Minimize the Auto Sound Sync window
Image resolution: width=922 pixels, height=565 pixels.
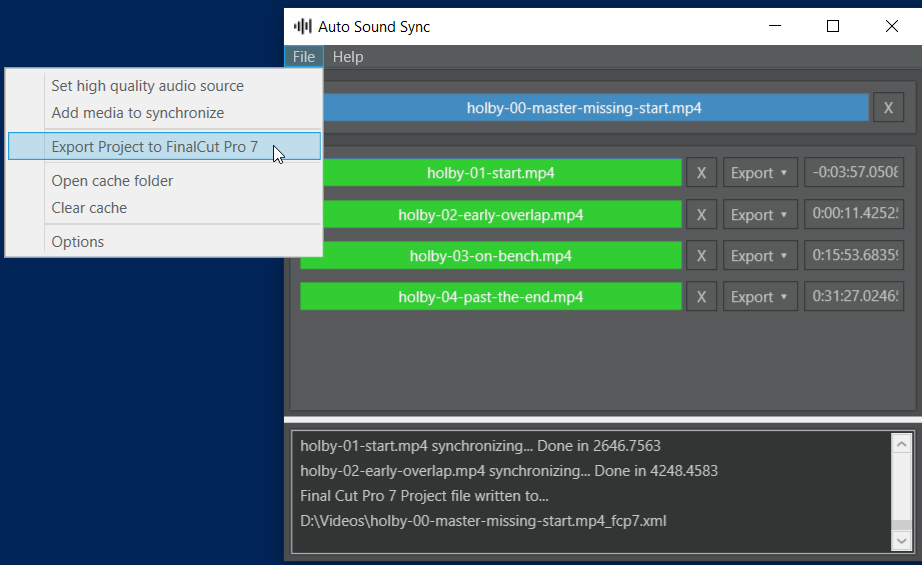[x=775, y=26]
